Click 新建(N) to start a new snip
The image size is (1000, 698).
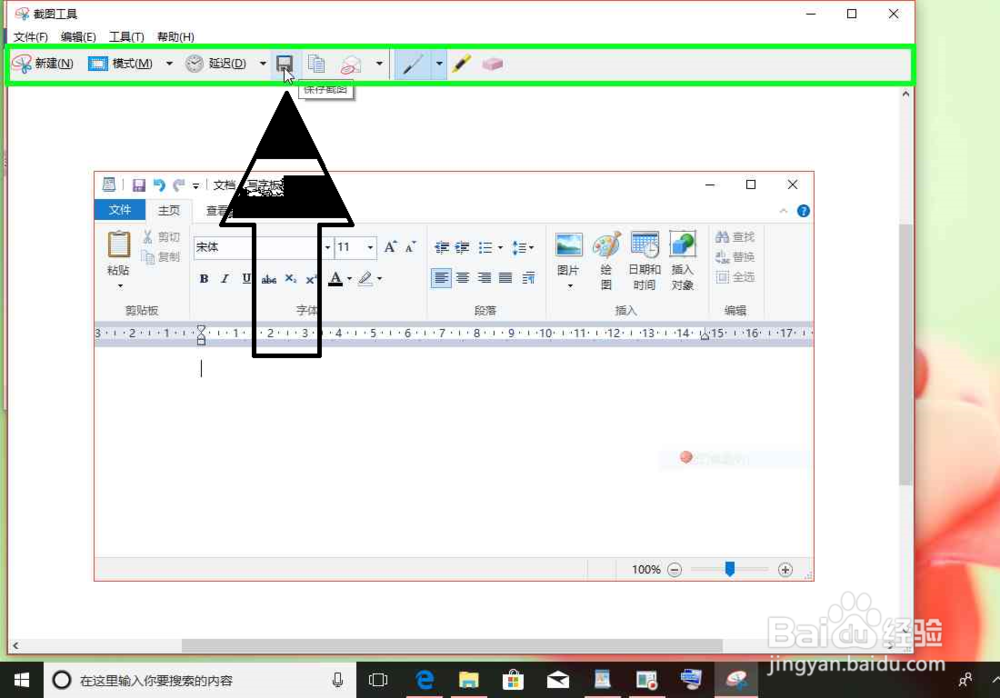click(x=43, y=63)
